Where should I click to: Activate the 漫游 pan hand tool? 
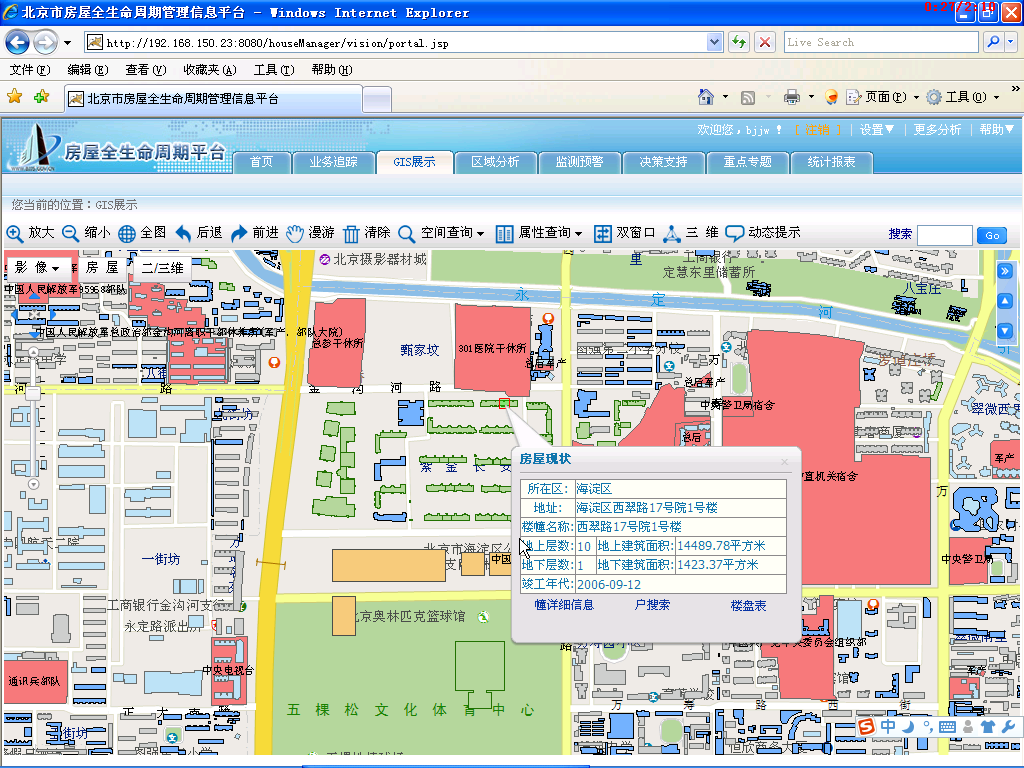pos(295,233)
